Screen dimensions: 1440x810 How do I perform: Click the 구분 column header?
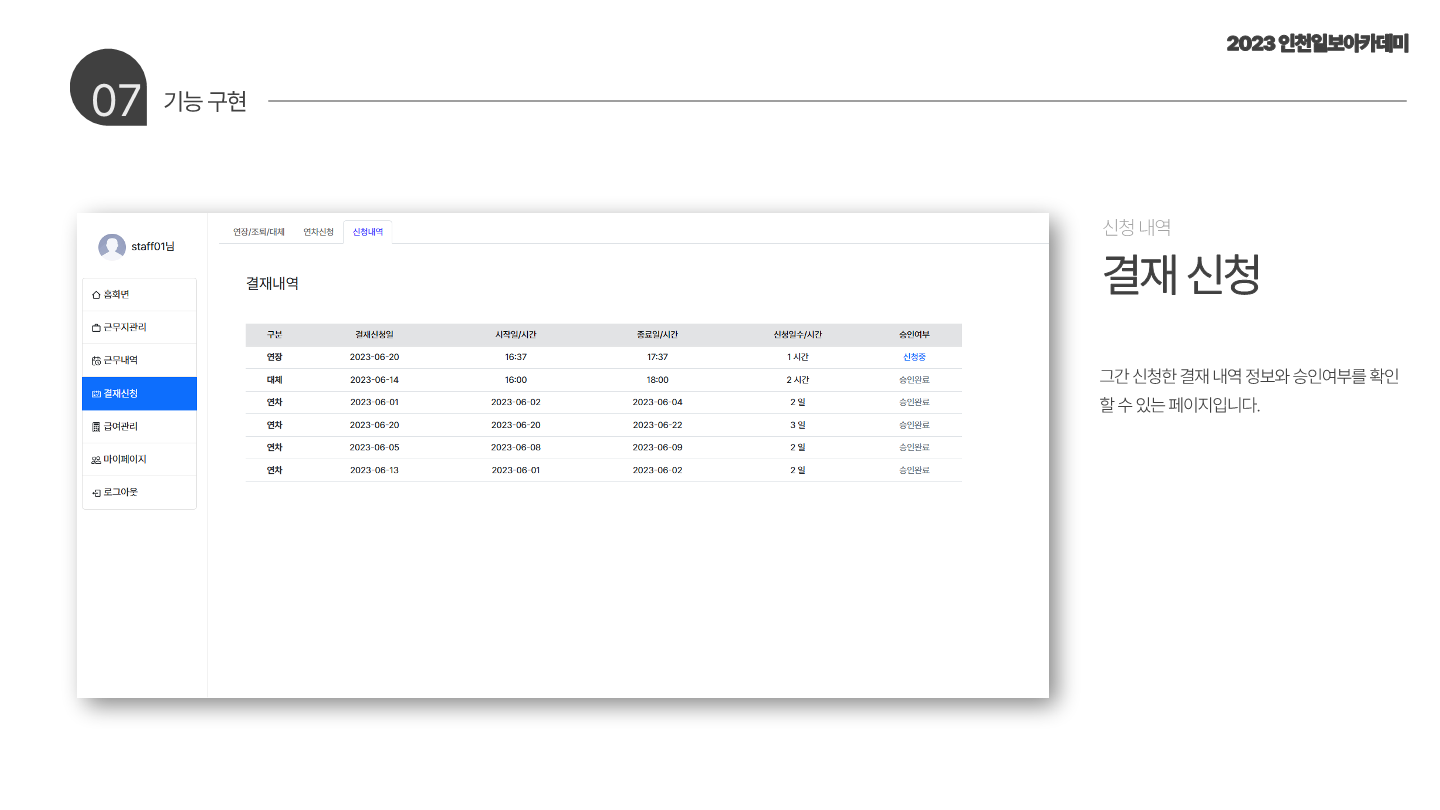coord(274,334)
